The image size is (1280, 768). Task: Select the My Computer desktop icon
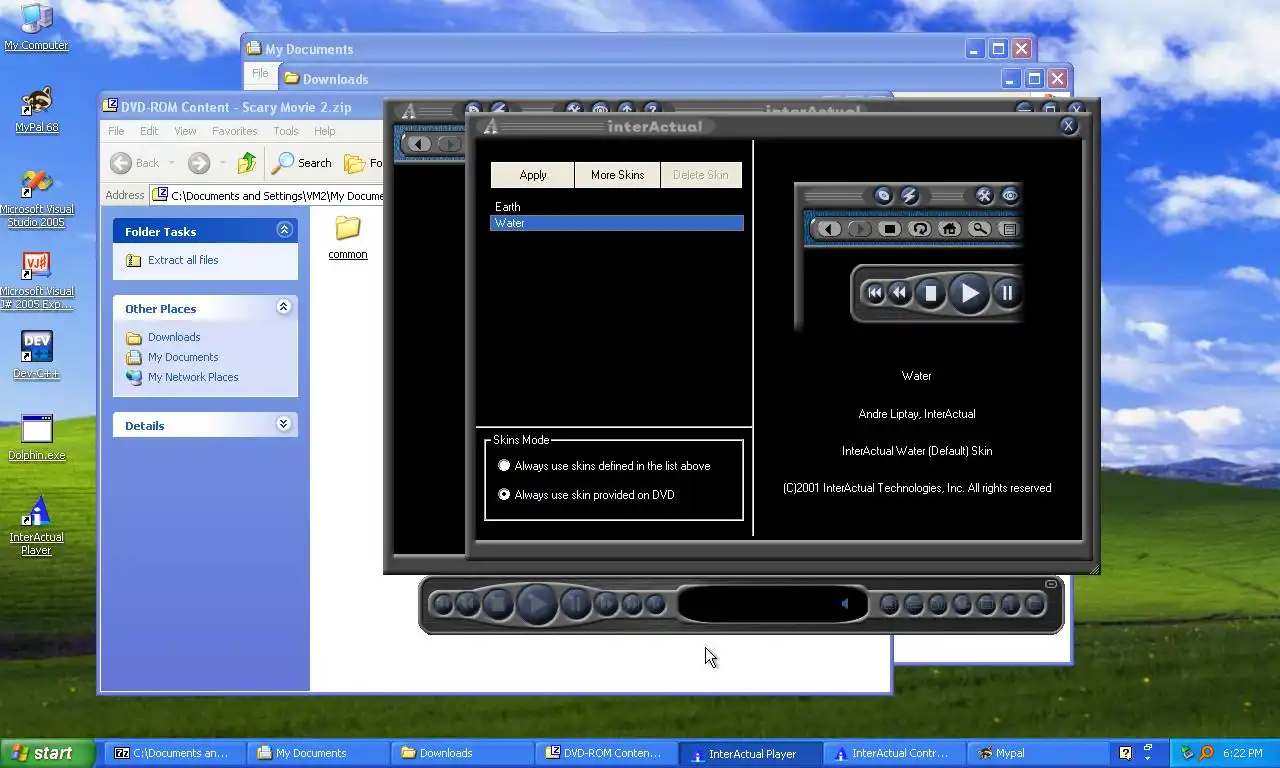36,28
